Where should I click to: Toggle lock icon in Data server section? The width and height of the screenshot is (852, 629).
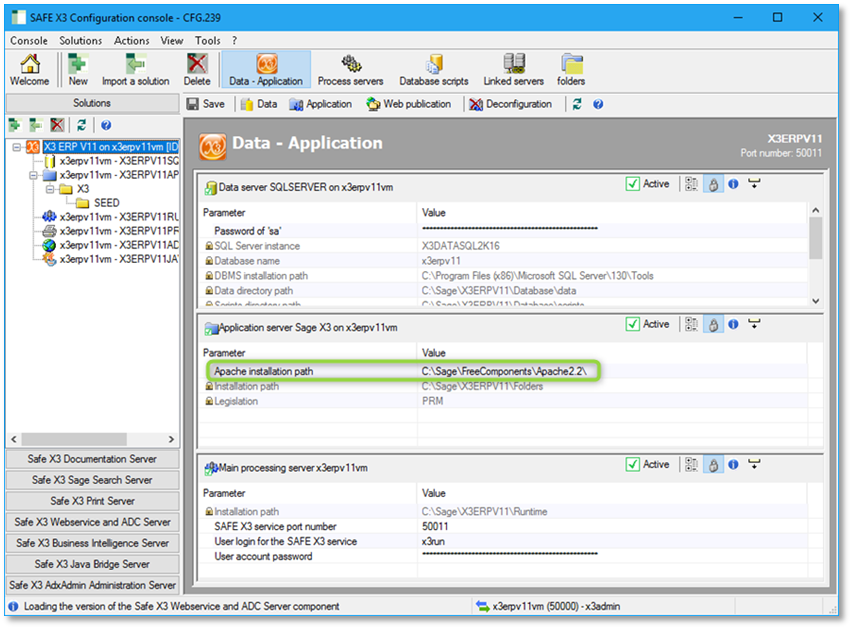713,184
